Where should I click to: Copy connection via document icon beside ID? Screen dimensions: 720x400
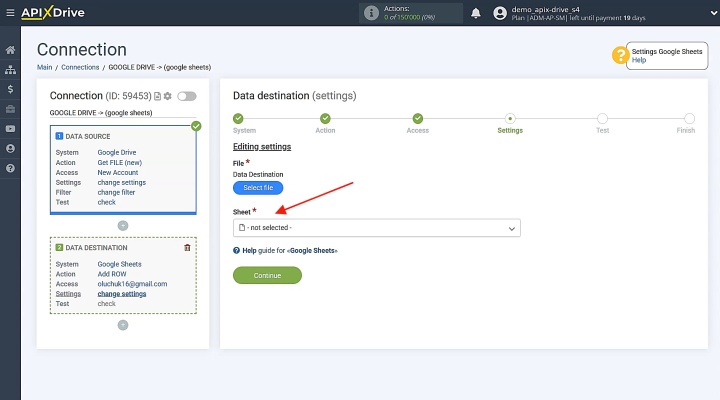coord(158,96)
